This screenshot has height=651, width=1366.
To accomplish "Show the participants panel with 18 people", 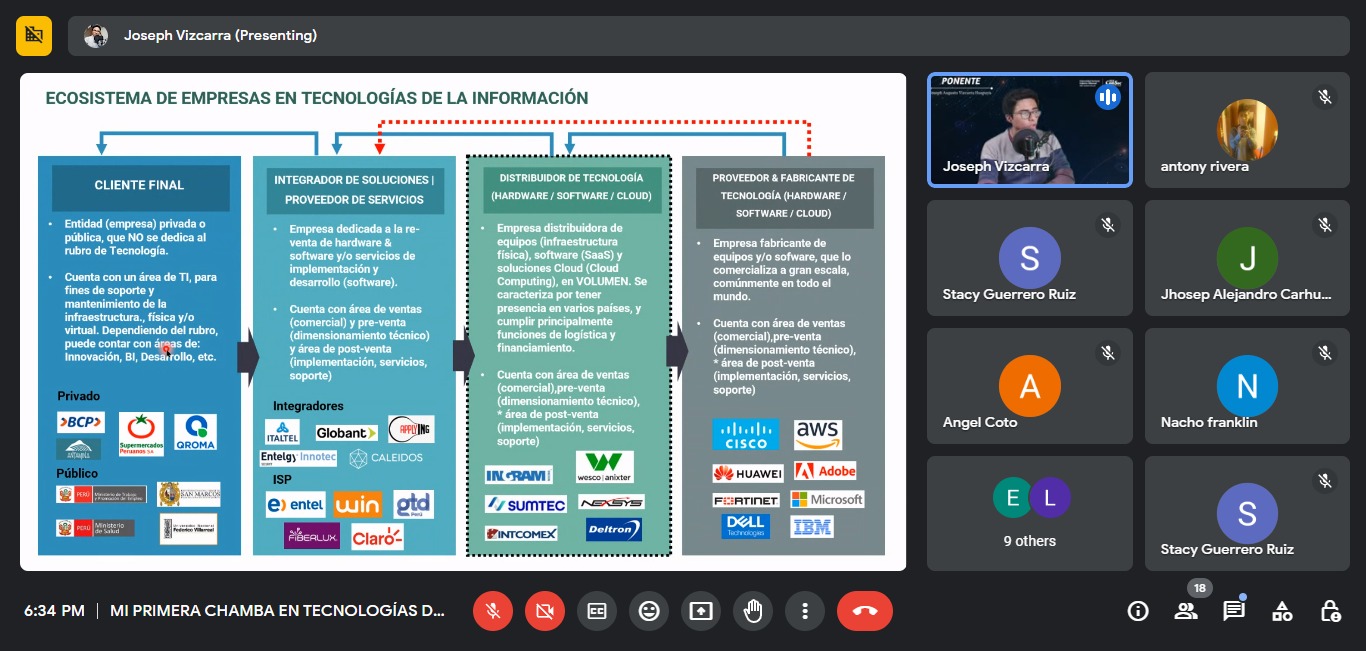I will 1186,611.
